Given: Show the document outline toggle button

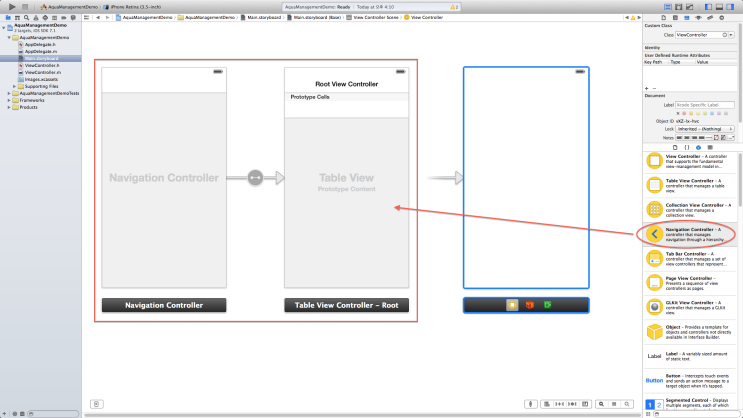Looking at the screenshot, I should [96, 404].
